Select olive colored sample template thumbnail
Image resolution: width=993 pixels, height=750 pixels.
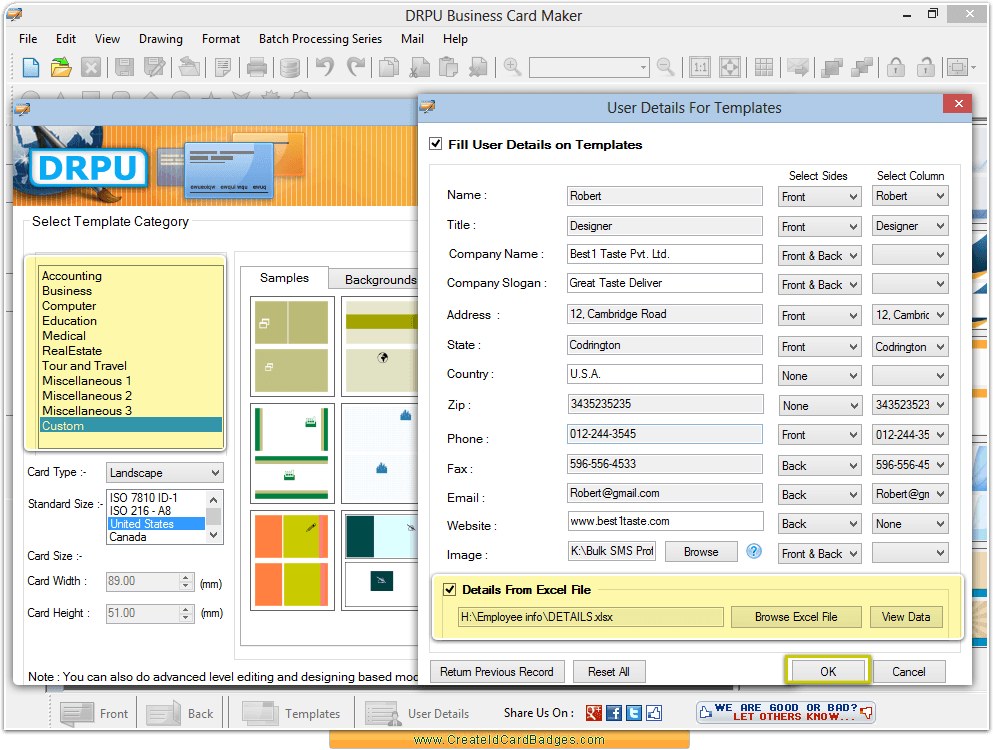[x=292, y=346]
